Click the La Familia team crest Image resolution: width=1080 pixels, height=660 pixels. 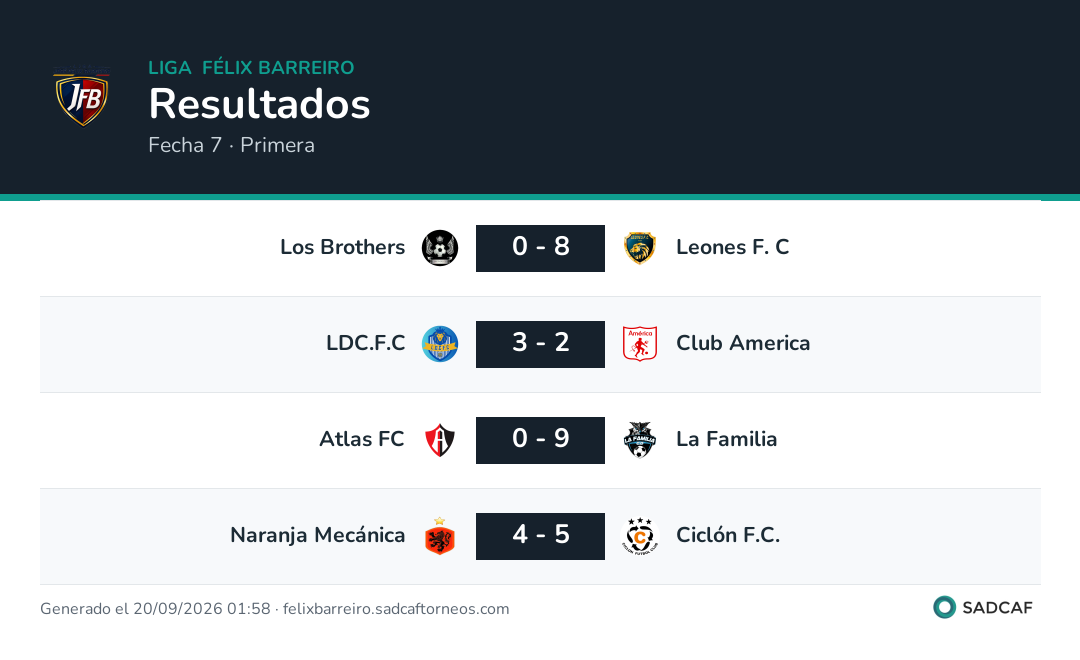pos(640,440)
